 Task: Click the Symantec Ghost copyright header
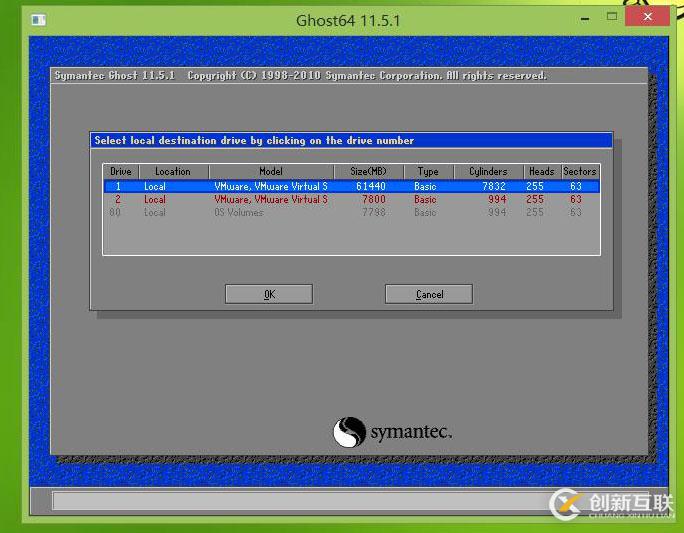pos(301,75)
